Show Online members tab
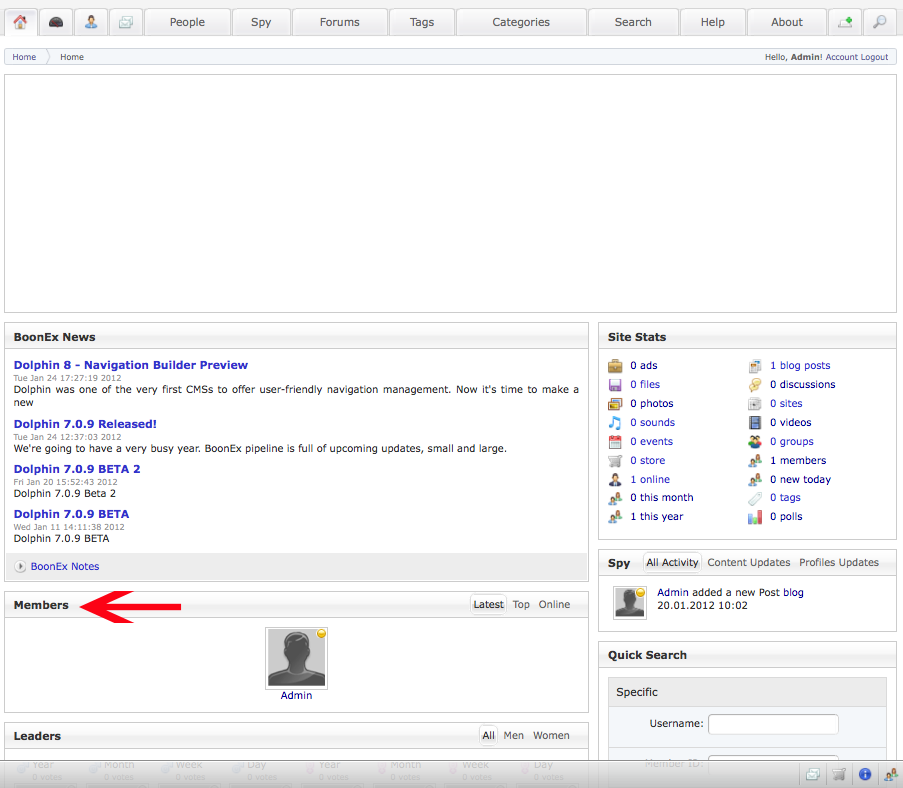 pyautogui.click(x=554, y=604)
